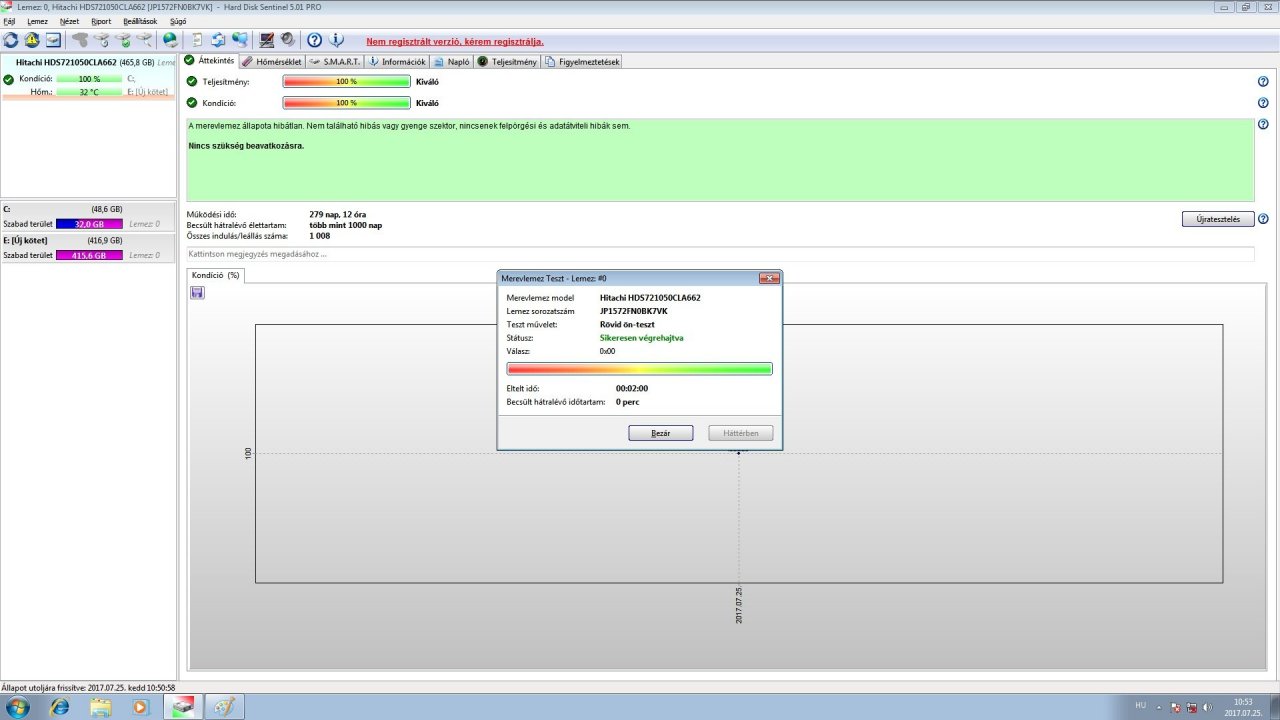Open the Fájl menu
Image resolution: width=1280 pixels, height=720 pixels.
click(x=9, y=21)
